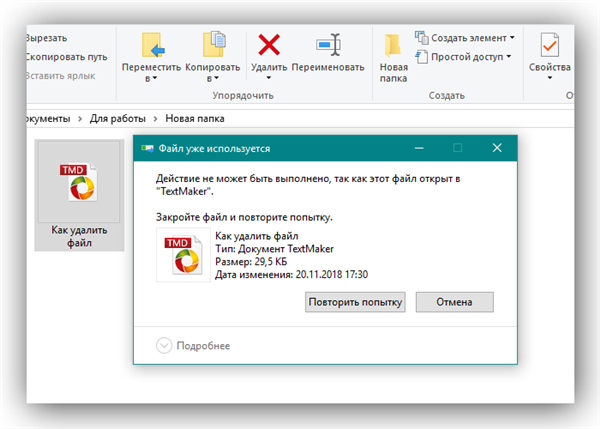The width and height of the screenshot is (600, 429).
Task: Click the Переместить в label
Action: click(151, 72)
